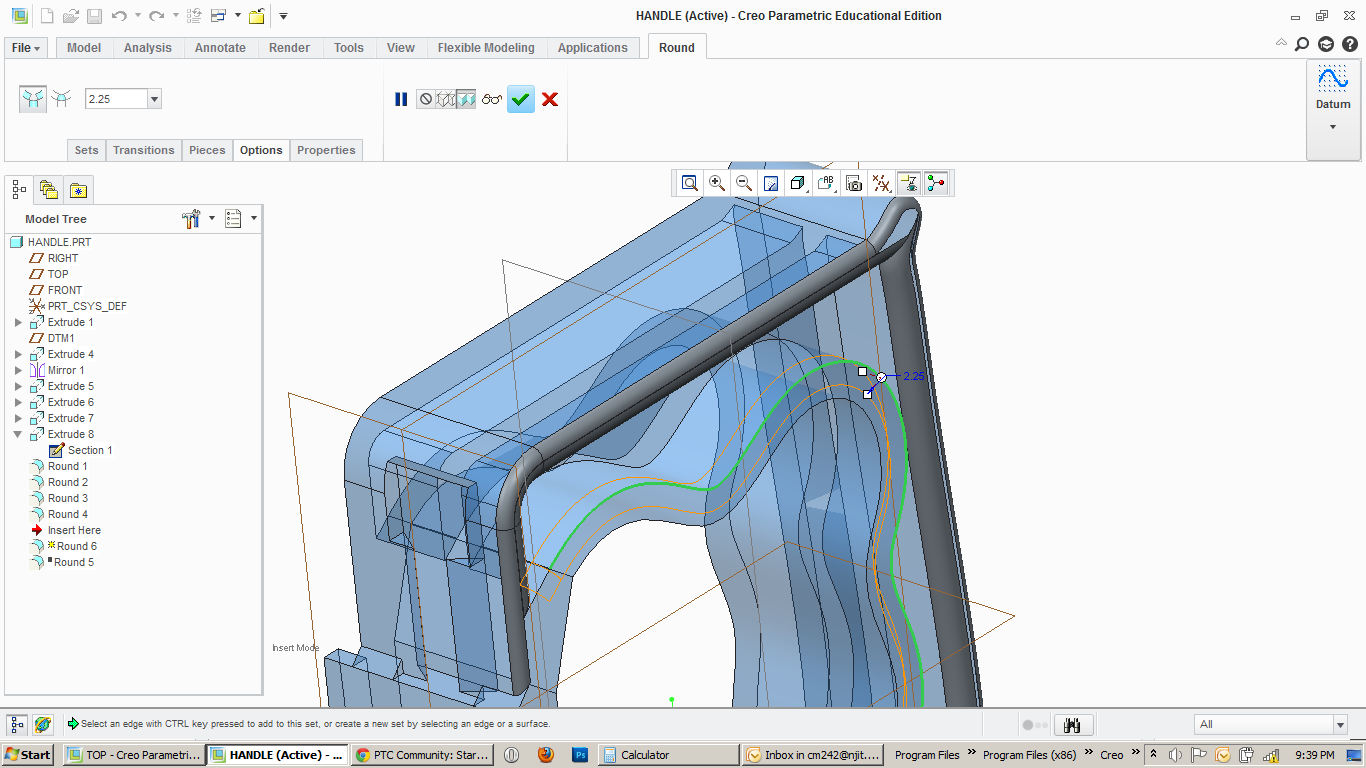The width and height of the screenshot is (1366, 768).
Task: Open the Transitions panel tab
Action: (x=144, y=150)
